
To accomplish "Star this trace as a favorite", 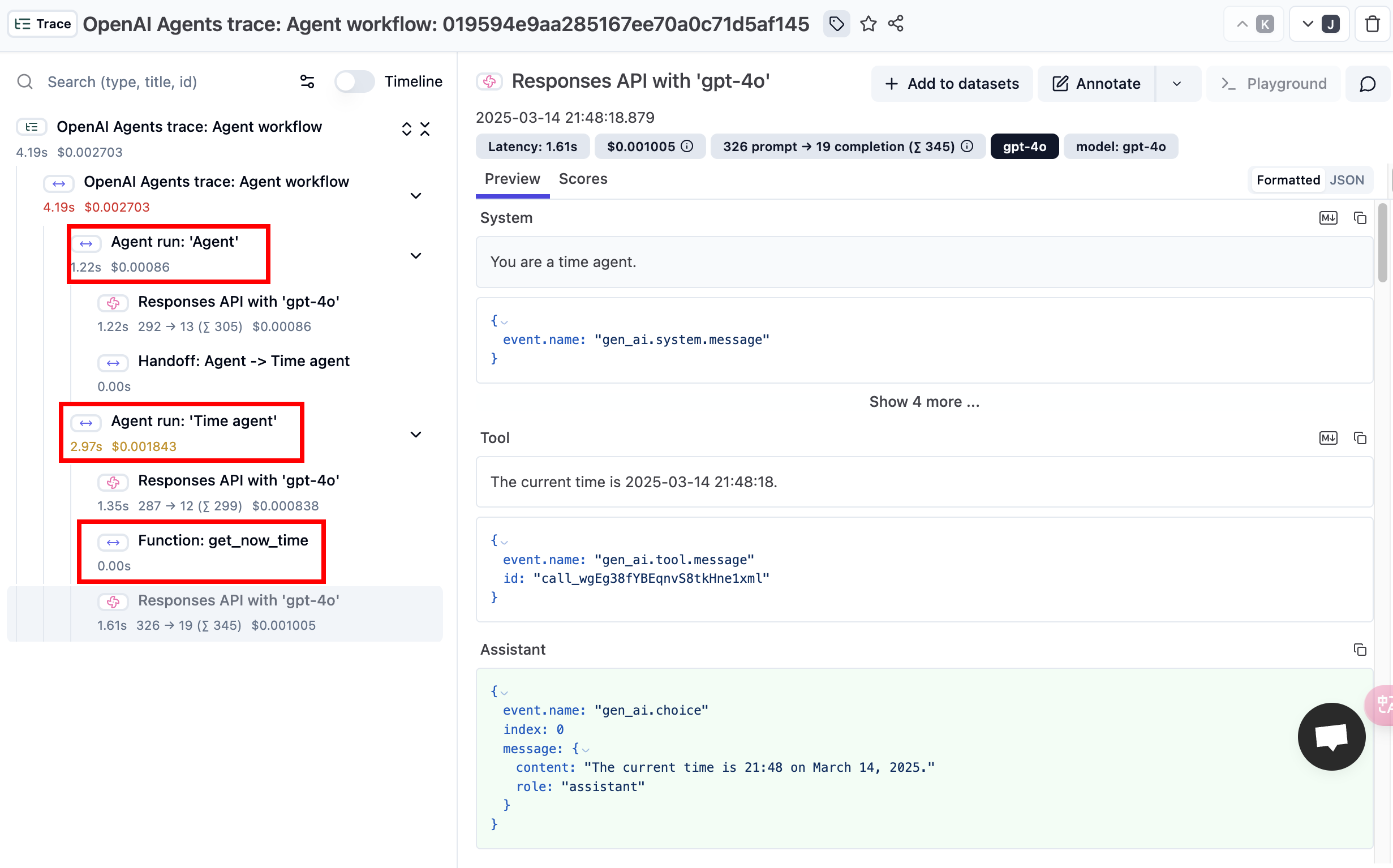I will click(868, 24).
